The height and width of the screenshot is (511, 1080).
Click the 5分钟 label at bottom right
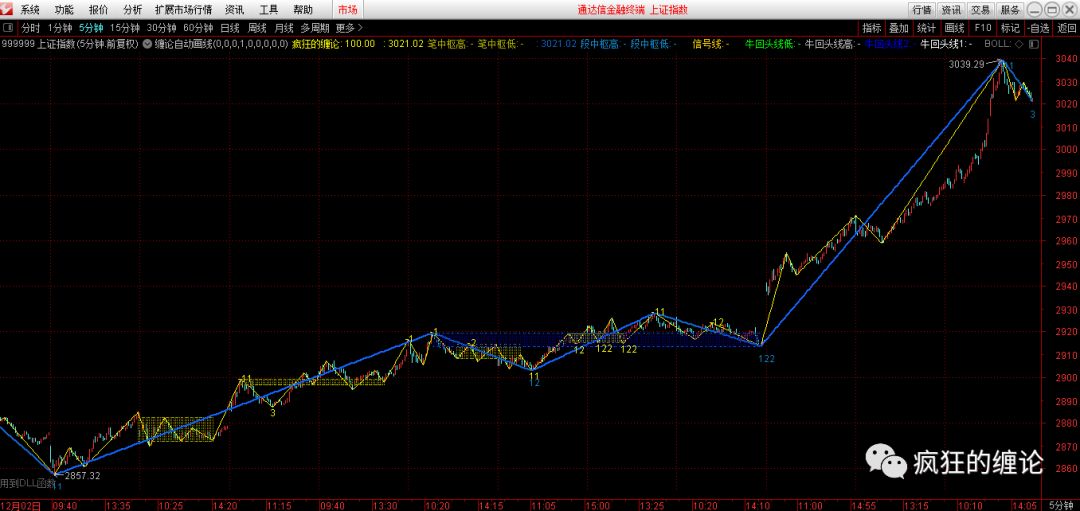[x=1063, y=505]
